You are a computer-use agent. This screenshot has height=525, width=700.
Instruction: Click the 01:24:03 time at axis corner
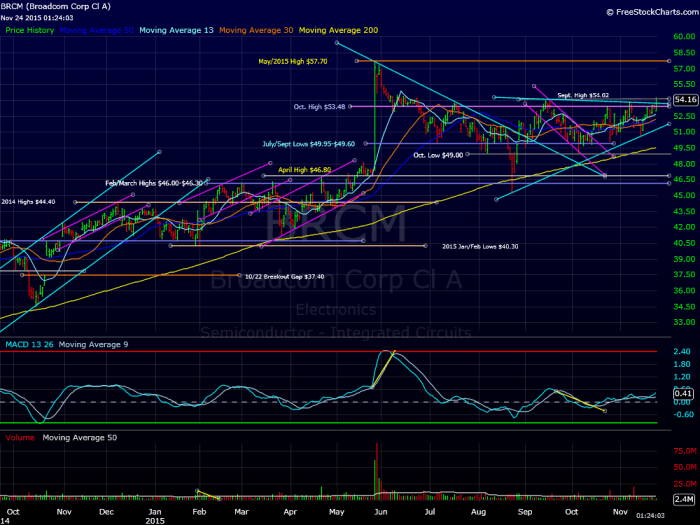650,515
